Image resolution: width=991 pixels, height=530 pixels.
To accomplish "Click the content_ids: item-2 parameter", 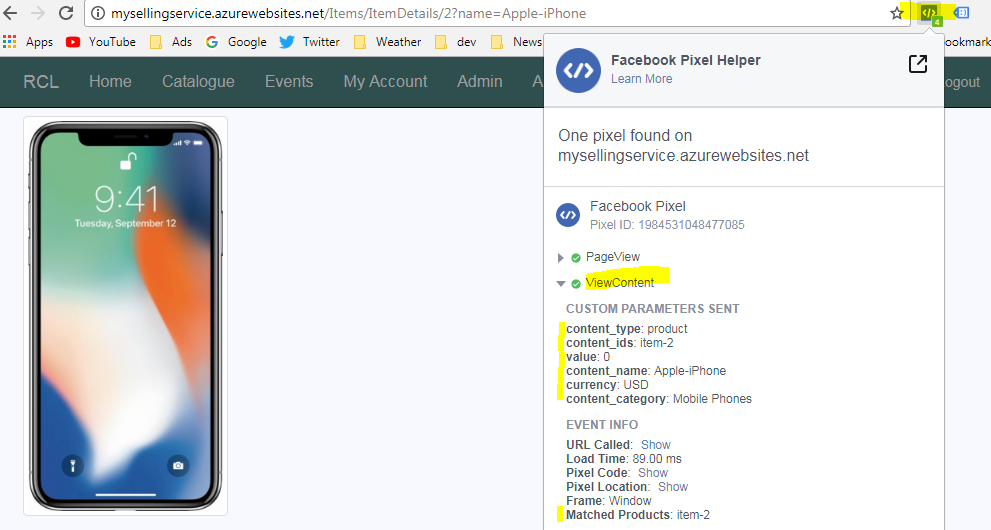I will (619, 343).
